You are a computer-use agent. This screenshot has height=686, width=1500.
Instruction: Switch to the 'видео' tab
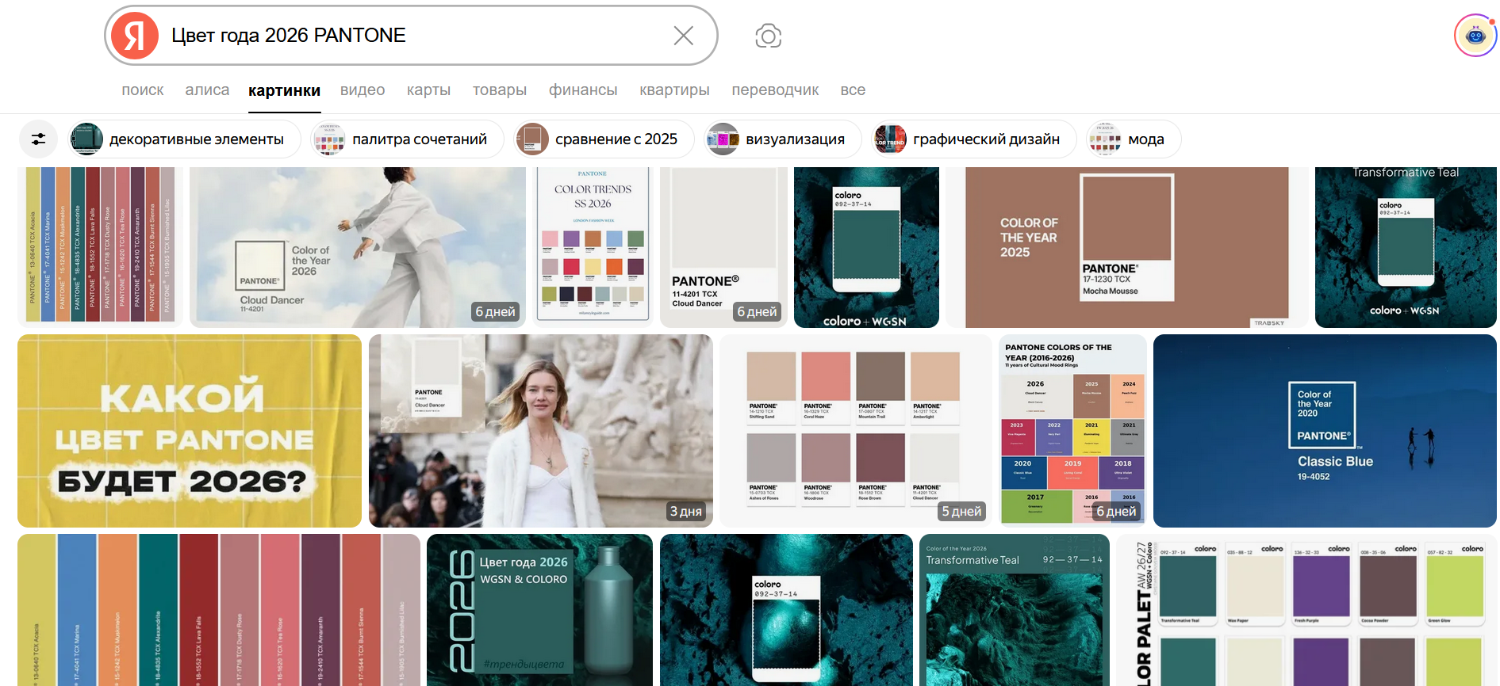click(362, 90)
